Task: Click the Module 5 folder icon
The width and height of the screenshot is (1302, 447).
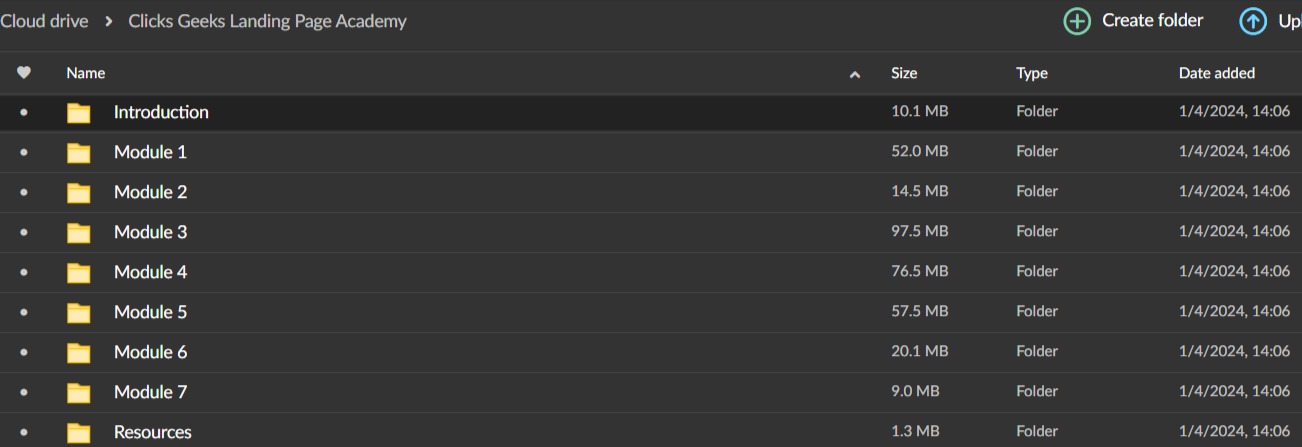Action: point(78,313)
